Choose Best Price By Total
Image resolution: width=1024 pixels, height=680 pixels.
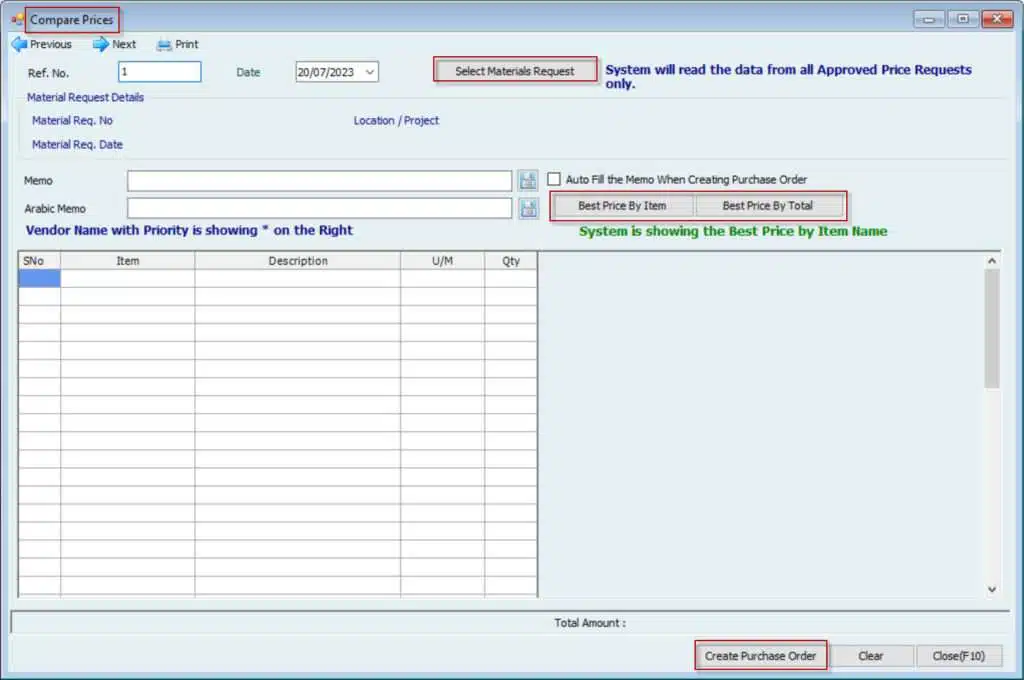click(x=767, y=206)
